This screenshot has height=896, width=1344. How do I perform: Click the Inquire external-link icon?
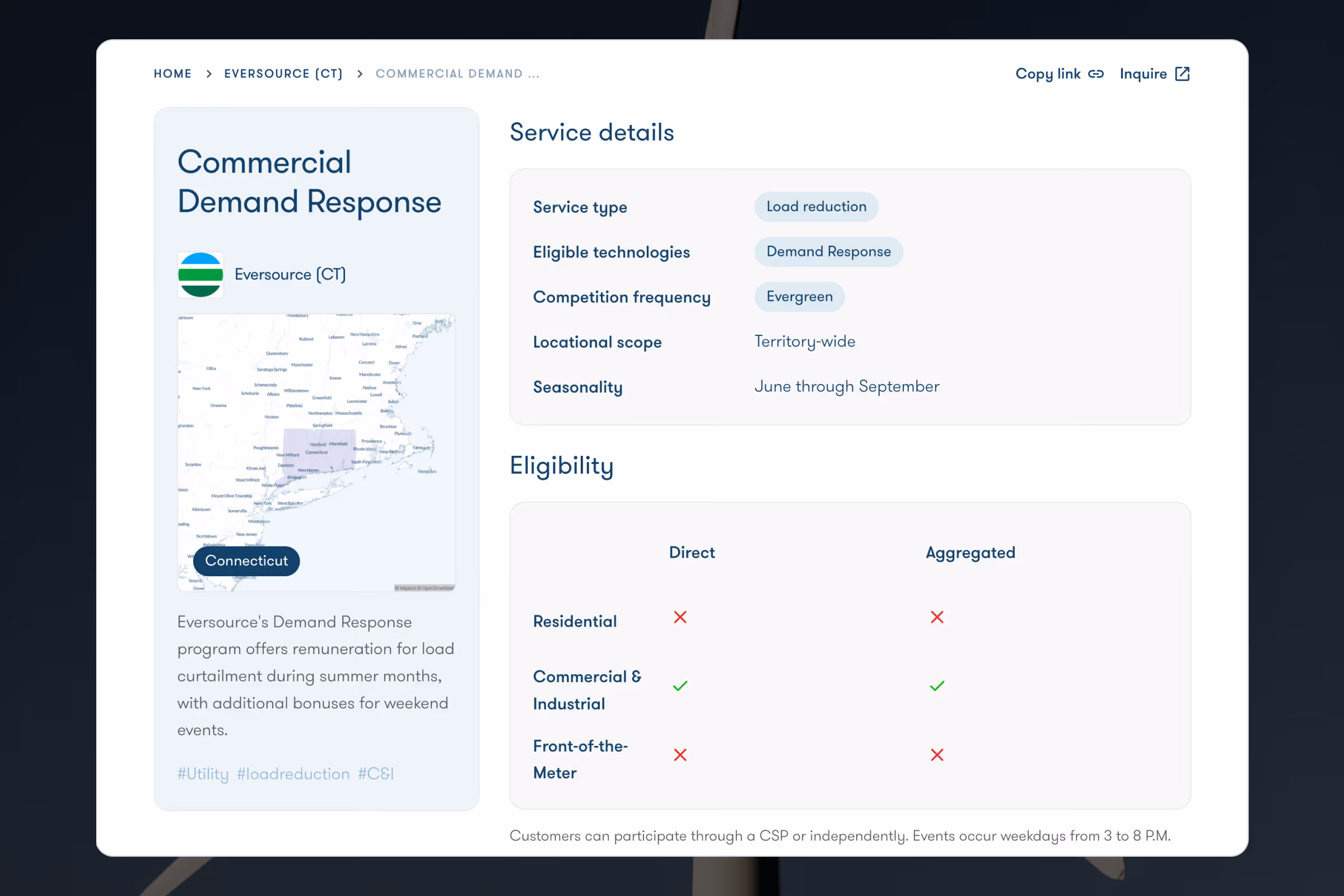[1182, 74]
